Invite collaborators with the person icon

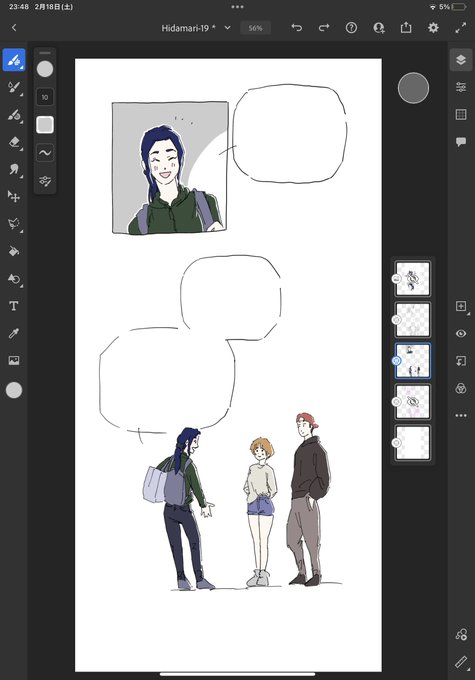(379, 28)
